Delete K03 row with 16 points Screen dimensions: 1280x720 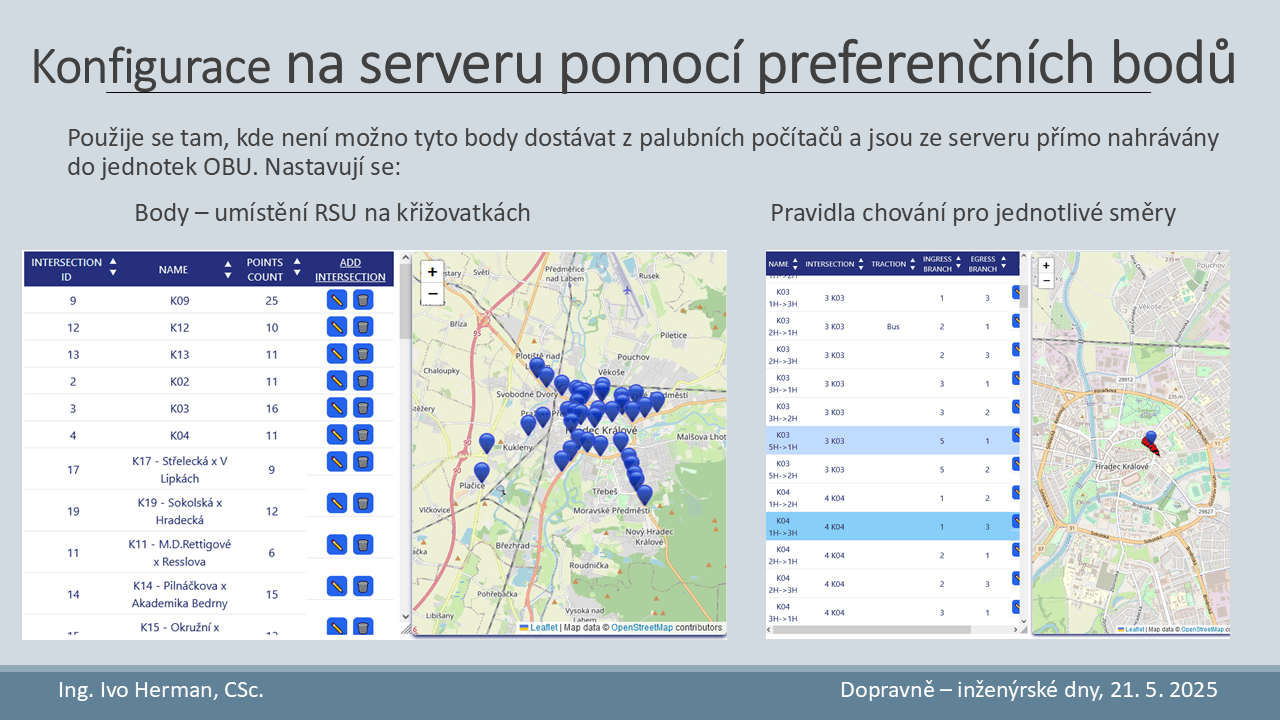click(363, 408)
